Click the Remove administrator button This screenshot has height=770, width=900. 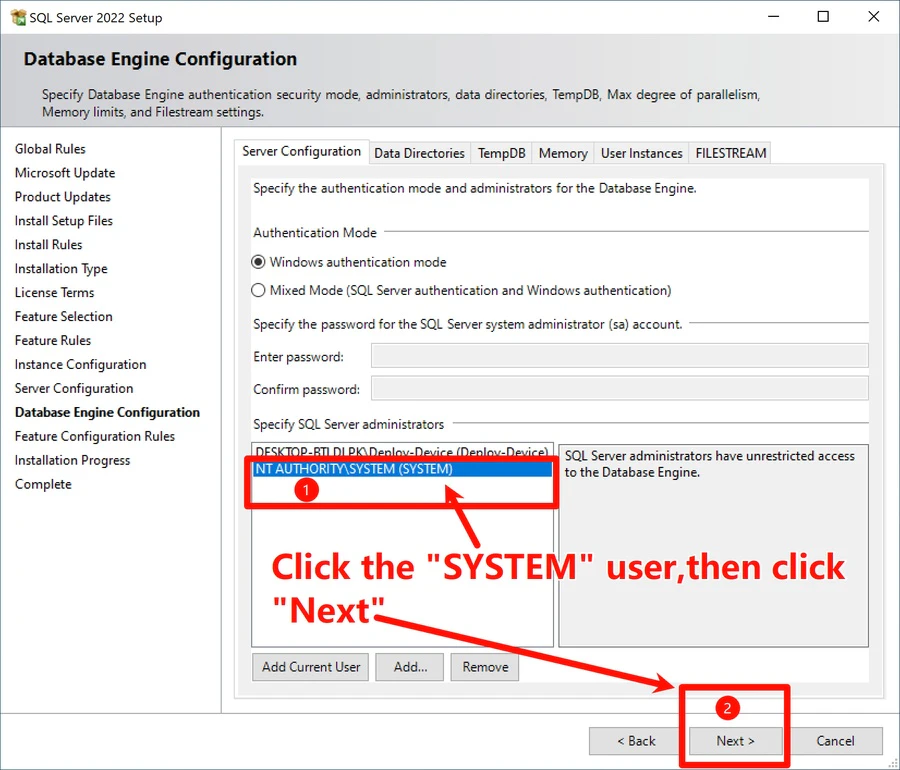(485, 667)
